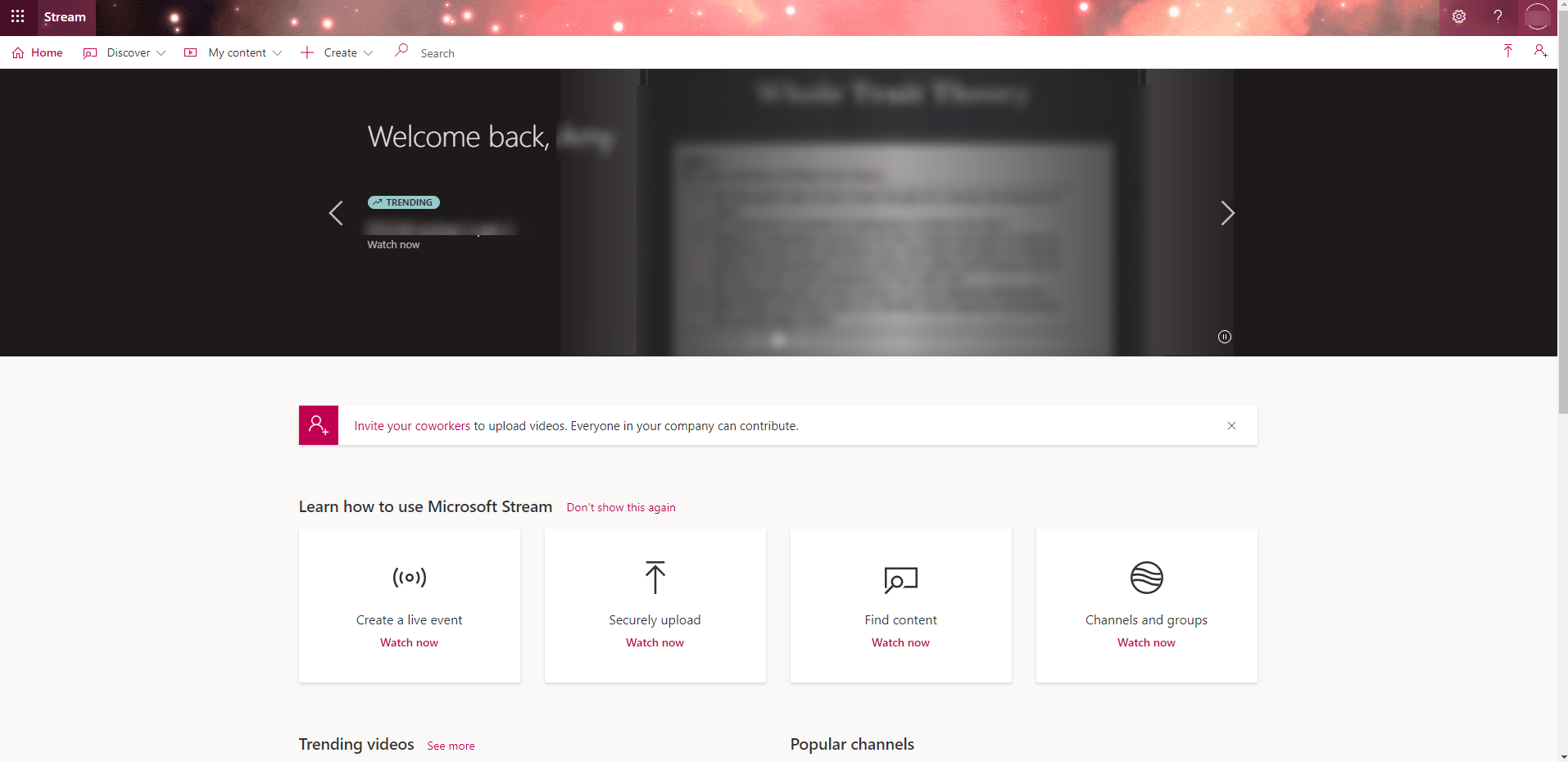
Task: Open the user profile avatar
Action: (1537, 16)
